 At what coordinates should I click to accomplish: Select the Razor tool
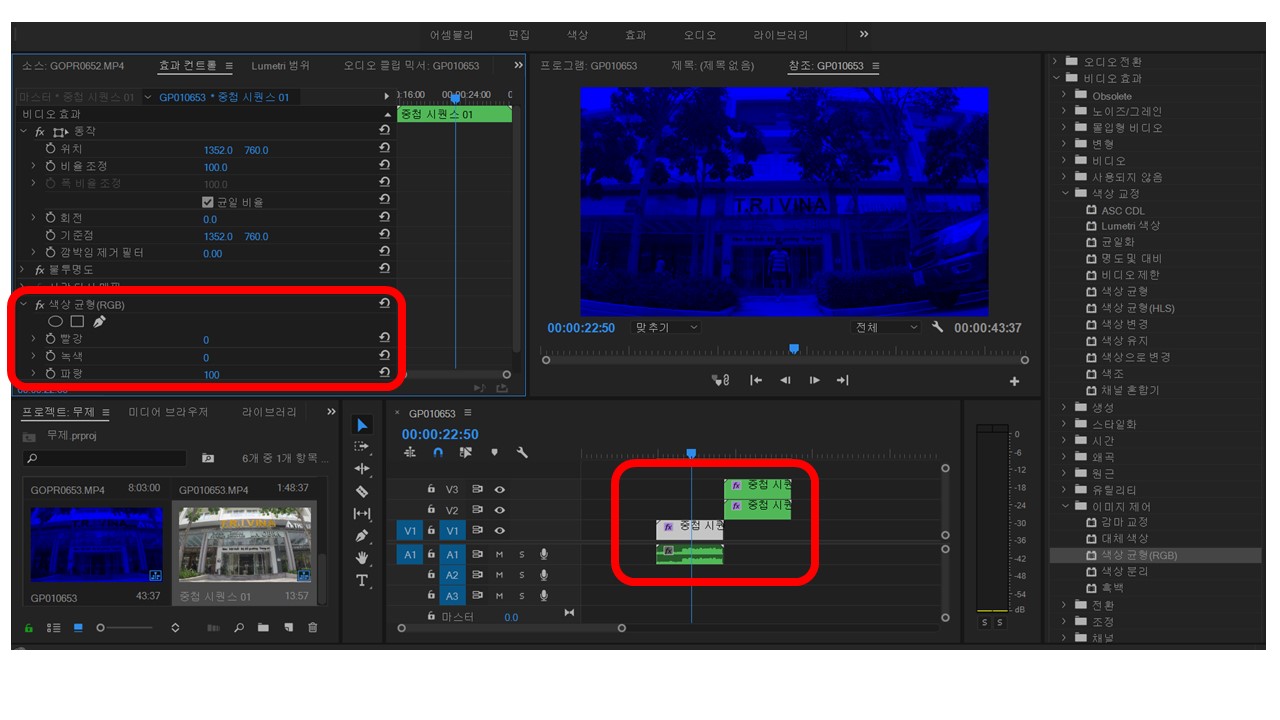[362, 491]
